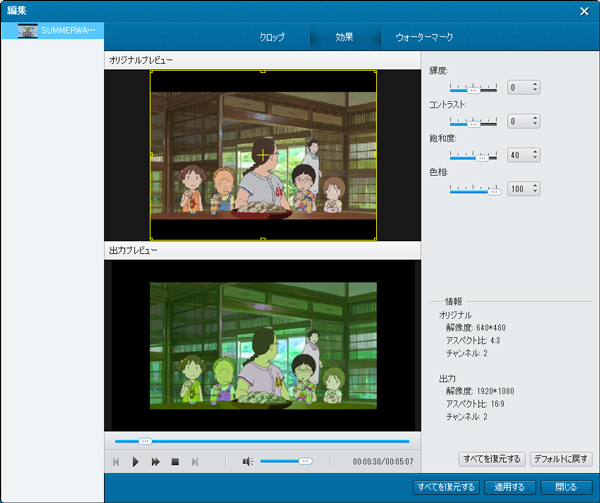Switch to the クロップ tab
This screenshot has height=503, width=600.
point(272,37)
